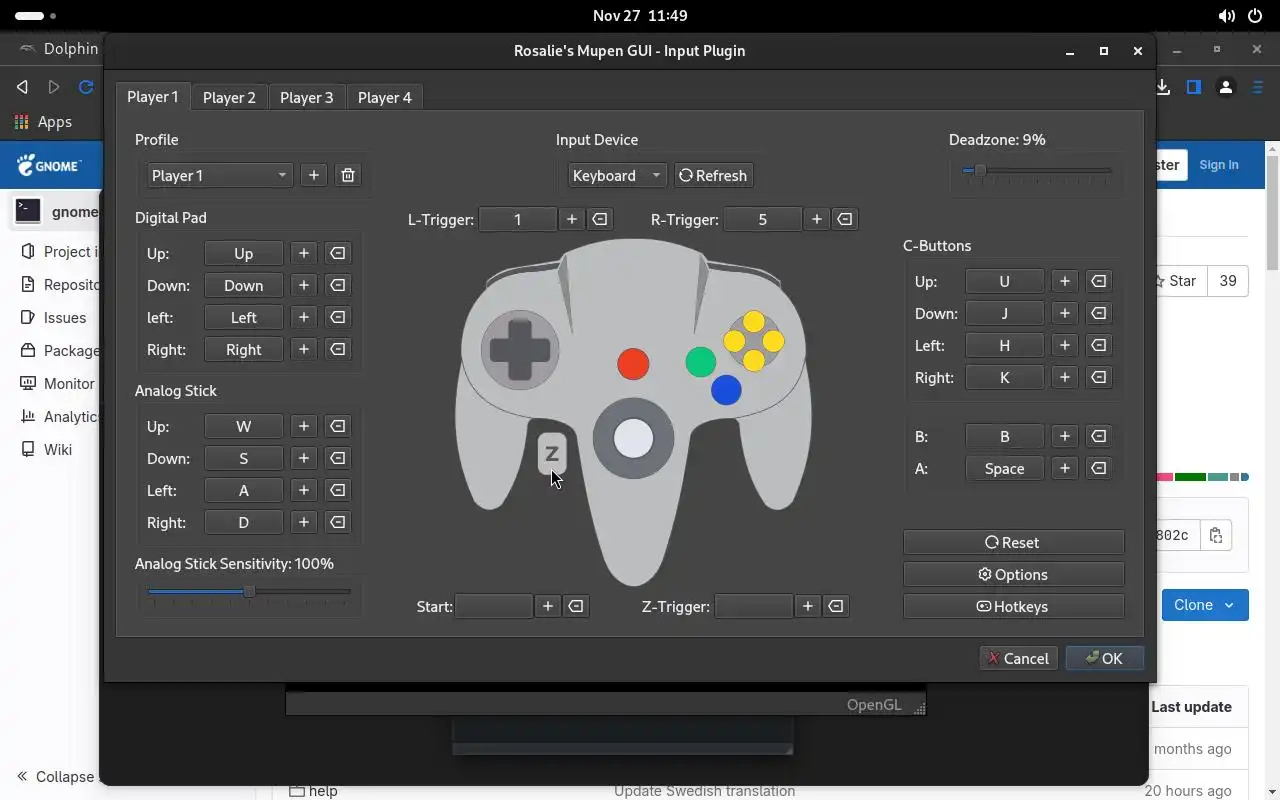Refresh the input device list

click(x=713, y=175)
